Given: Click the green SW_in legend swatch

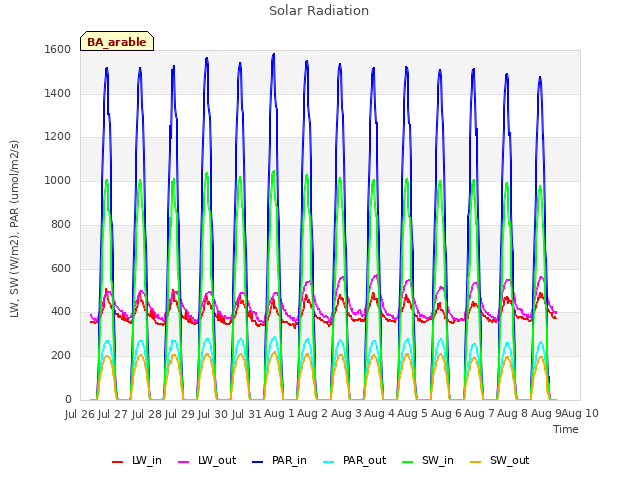Looking at the screenshot, I should click(x=408, y=462).
